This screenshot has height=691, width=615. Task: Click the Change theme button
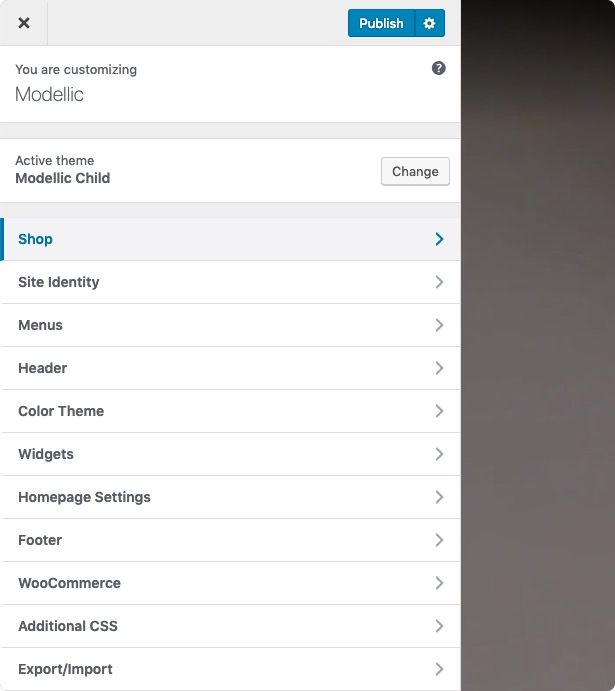pyautogui.click(x=415, y=171)
